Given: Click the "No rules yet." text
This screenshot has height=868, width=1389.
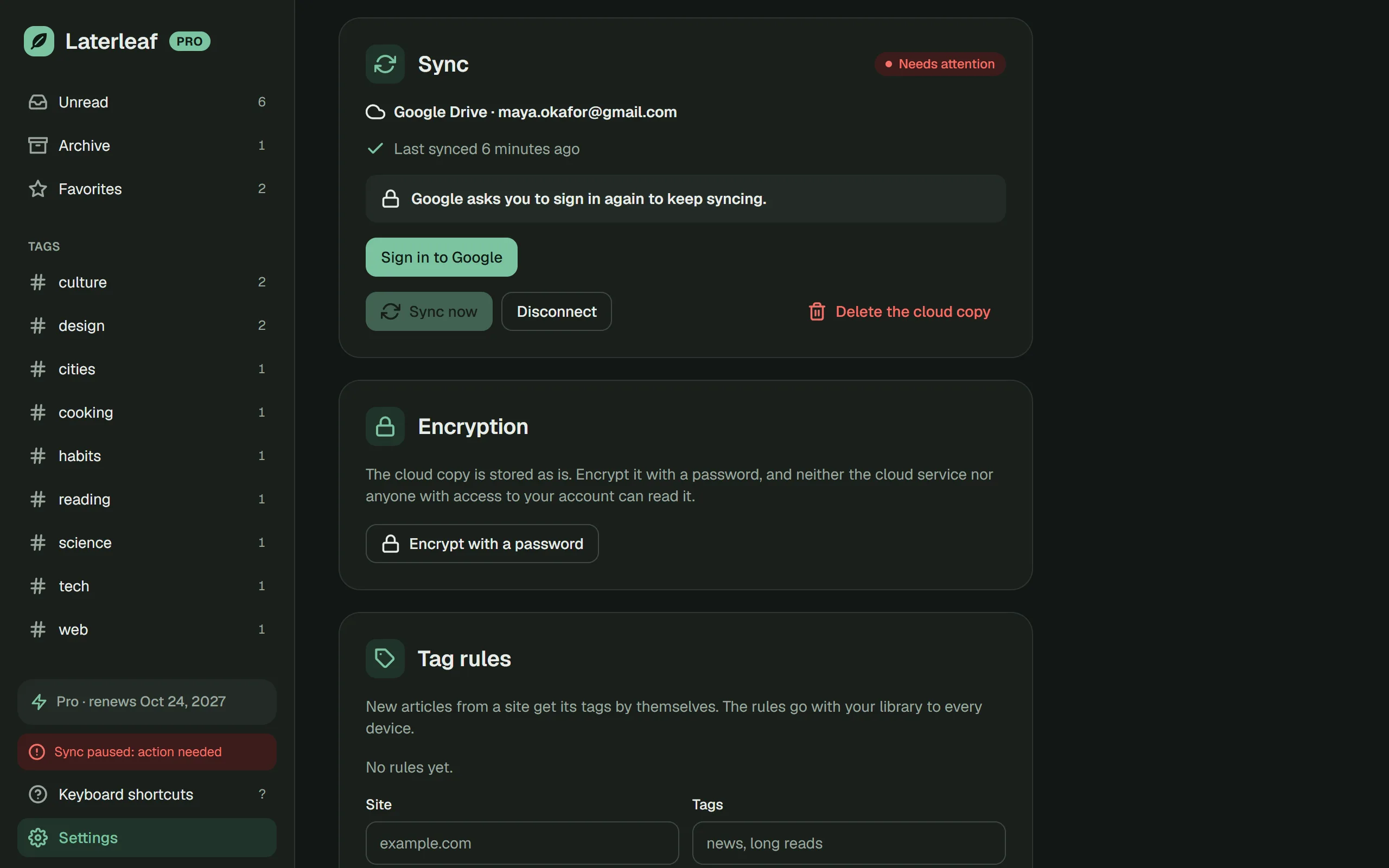Looking at the screenshot, I should 409,768.
